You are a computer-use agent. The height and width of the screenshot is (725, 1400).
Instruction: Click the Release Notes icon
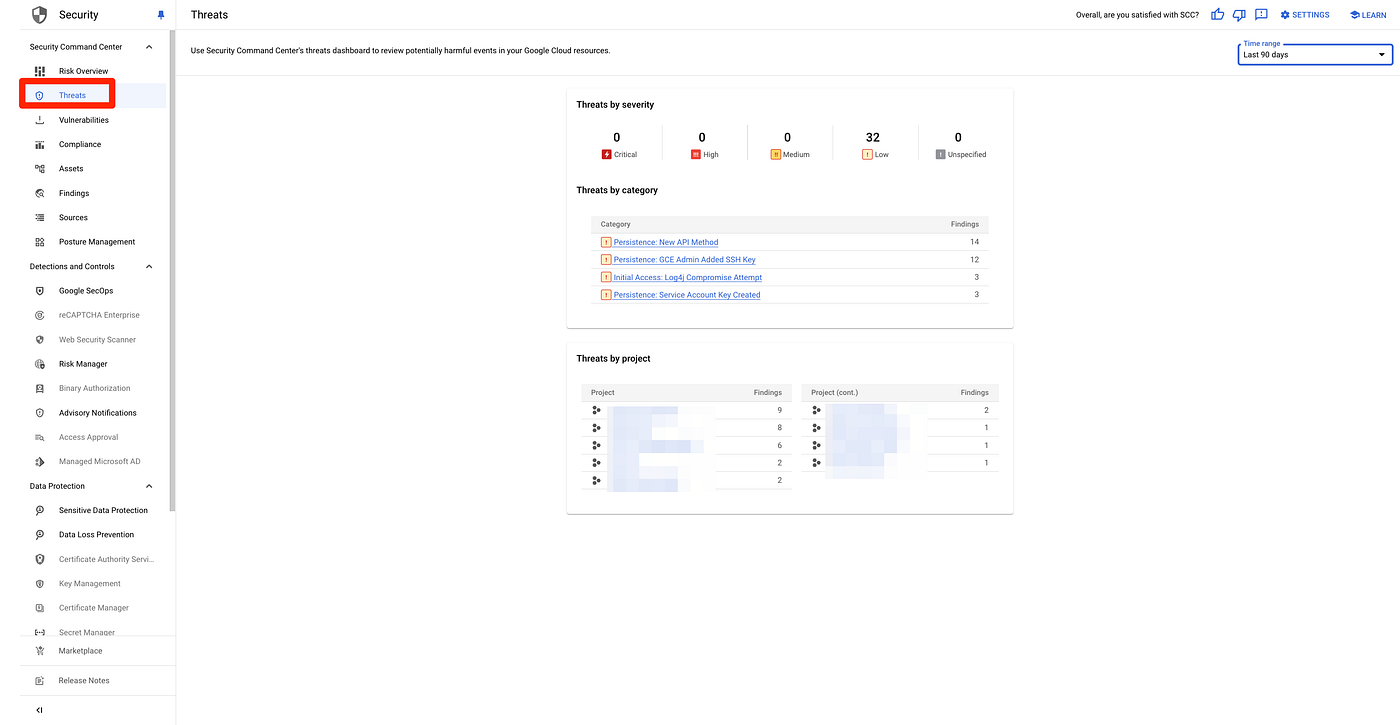[x=40, y=681]
